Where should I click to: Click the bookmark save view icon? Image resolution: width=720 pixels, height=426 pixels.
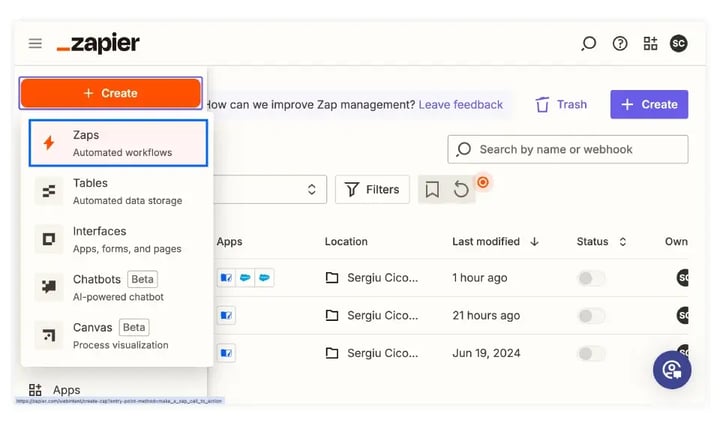432,189
